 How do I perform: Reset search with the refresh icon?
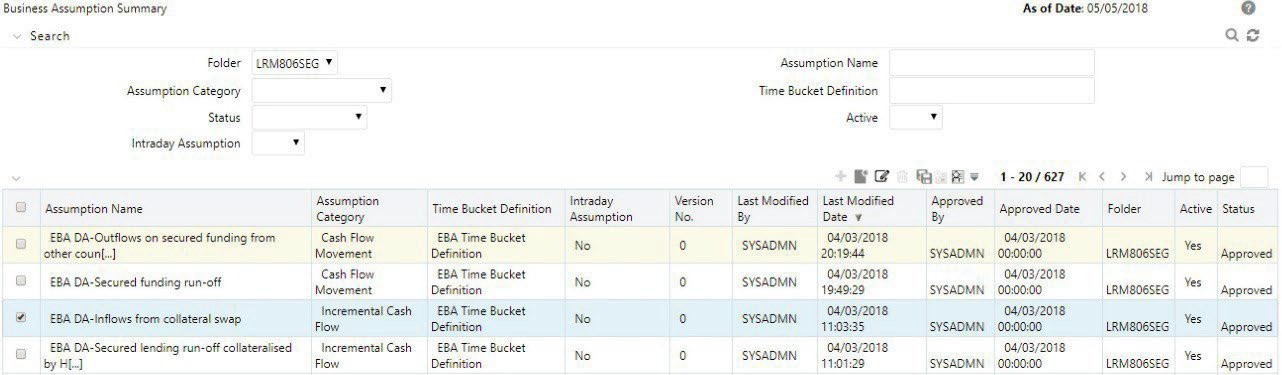click(x=1253, y=36)
